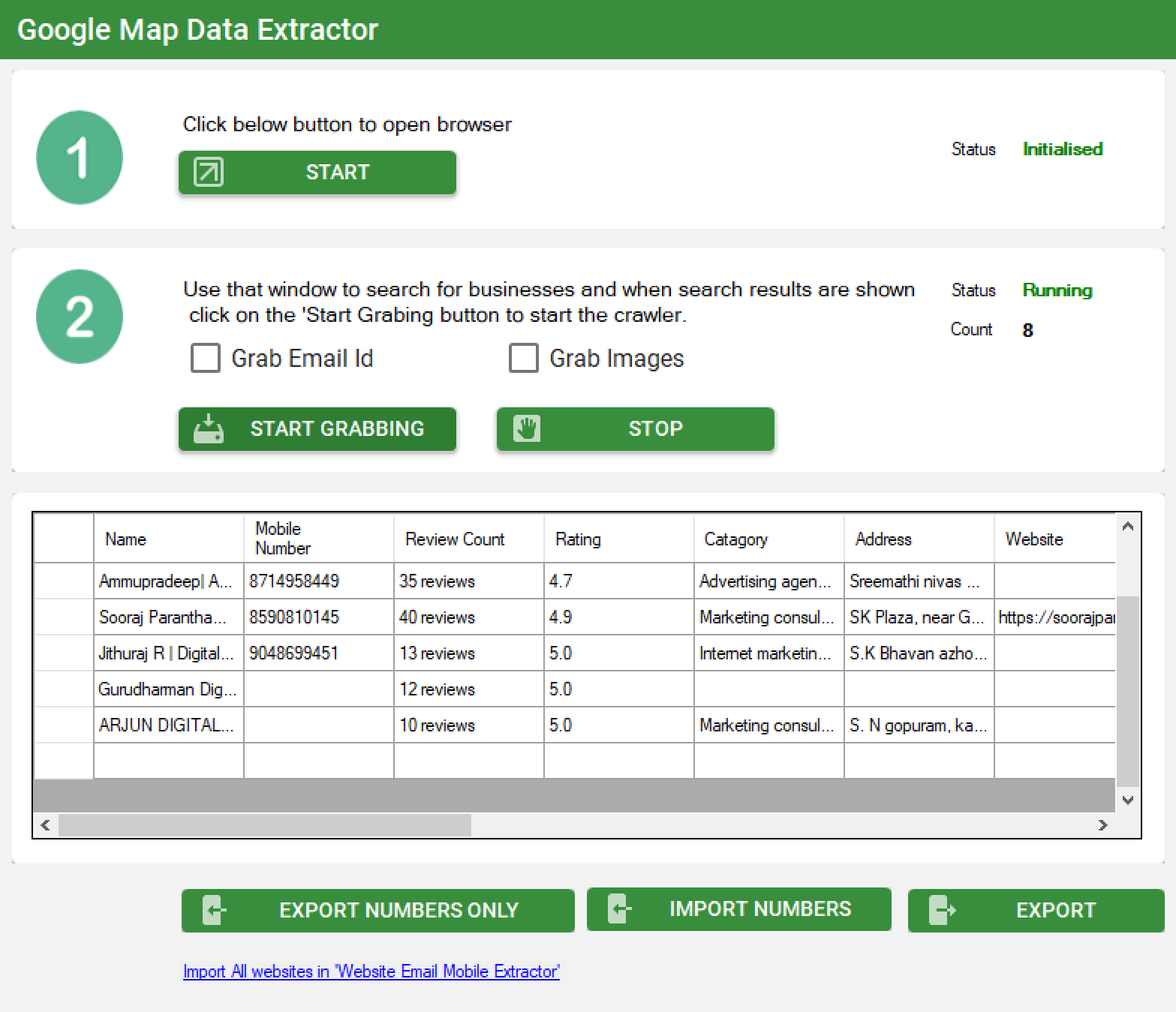Select the Internet marketin... category cell
Screen dimensions: 1176x1012
[769, 653]
